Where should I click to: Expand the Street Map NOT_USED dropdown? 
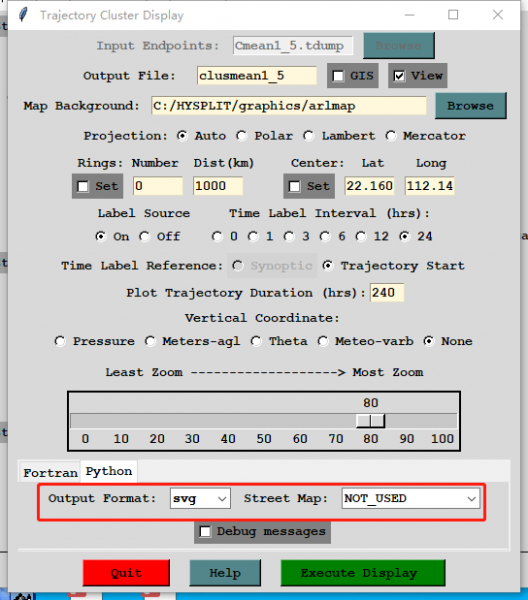pyautogui.click(x=411, y=498)
